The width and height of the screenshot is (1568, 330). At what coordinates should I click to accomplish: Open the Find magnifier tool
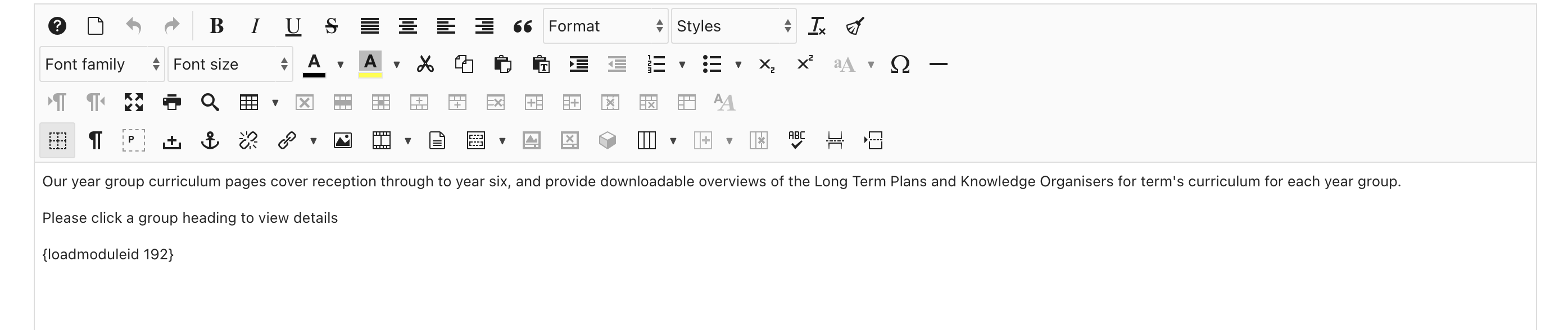click(x=210, y=103)
